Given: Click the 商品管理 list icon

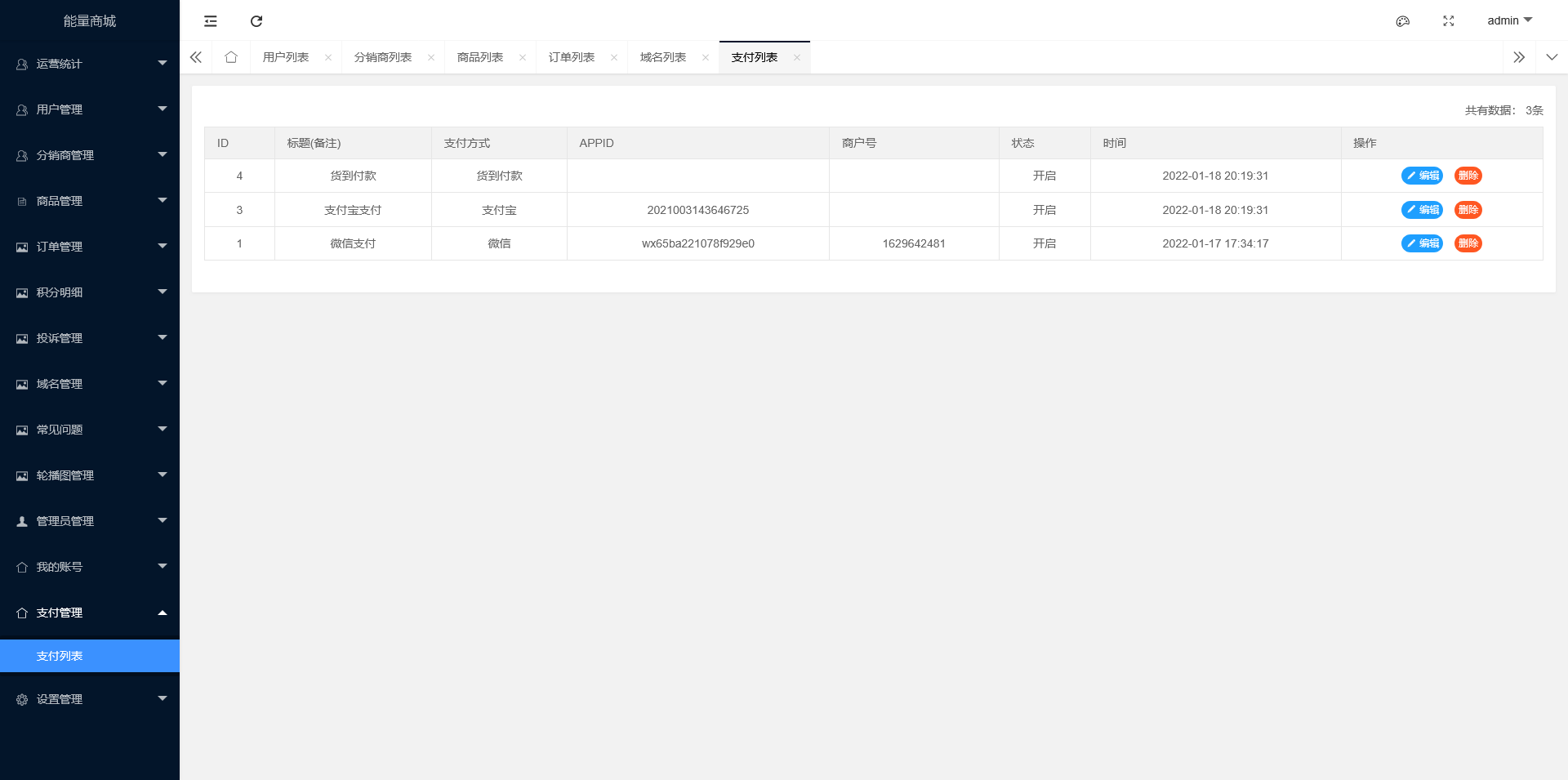Looking at the screenshot, I should (22, 201).
